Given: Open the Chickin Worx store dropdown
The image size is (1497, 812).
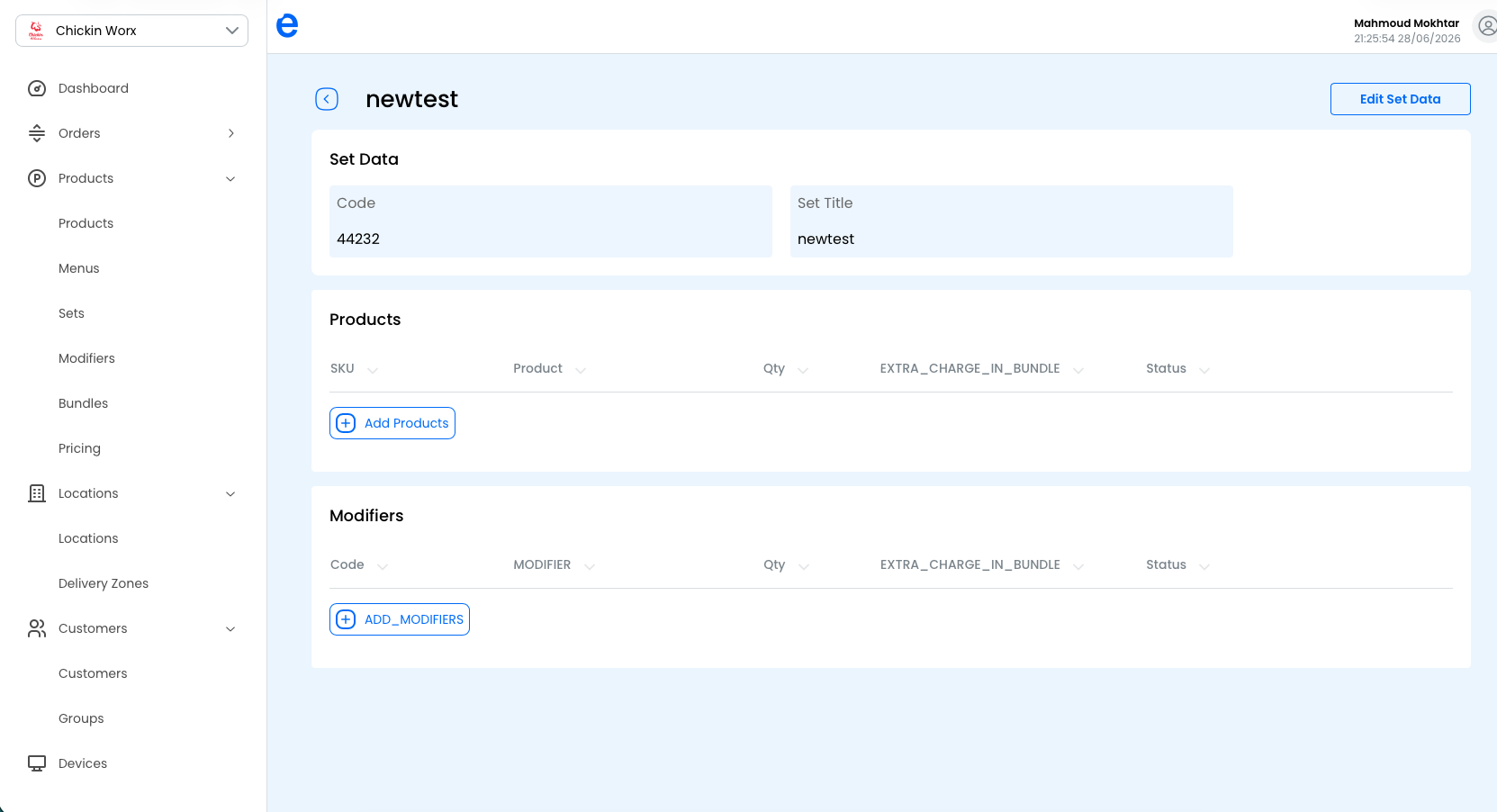Looking at the screenshot, I should pos(131,31).
